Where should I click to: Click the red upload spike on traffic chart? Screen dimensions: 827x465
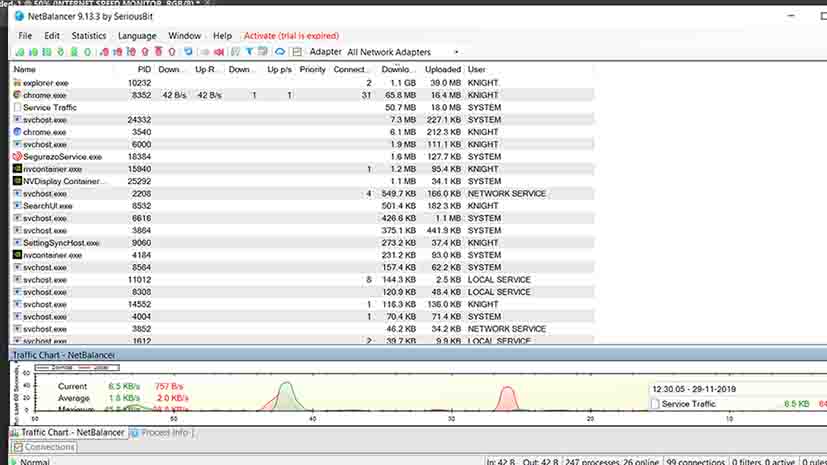tap(507, 398)
